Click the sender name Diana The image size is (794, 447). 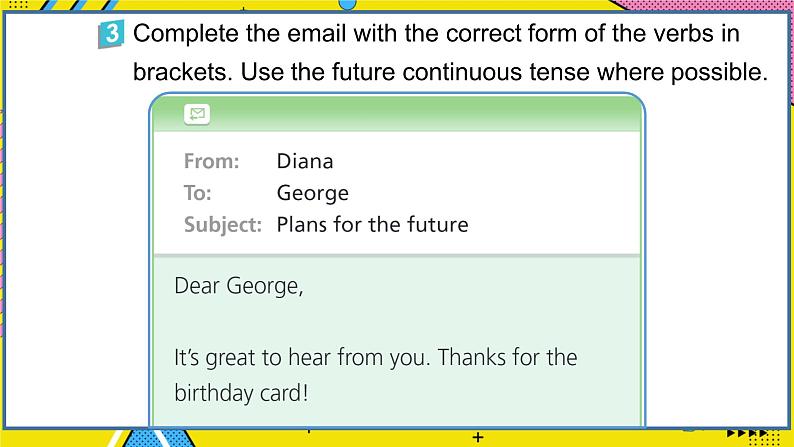tap(304, 161)
